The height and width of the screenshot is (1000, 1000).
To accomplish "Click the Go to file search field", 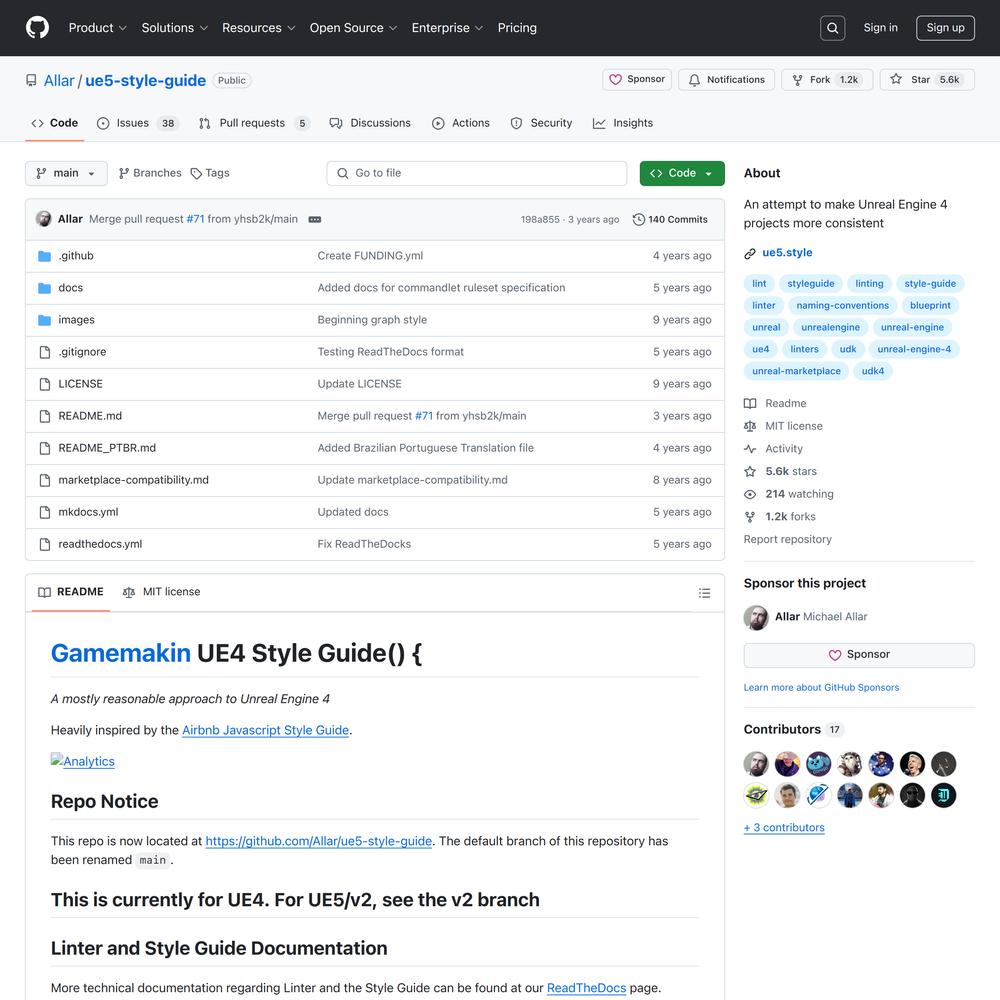I will 476,173.
